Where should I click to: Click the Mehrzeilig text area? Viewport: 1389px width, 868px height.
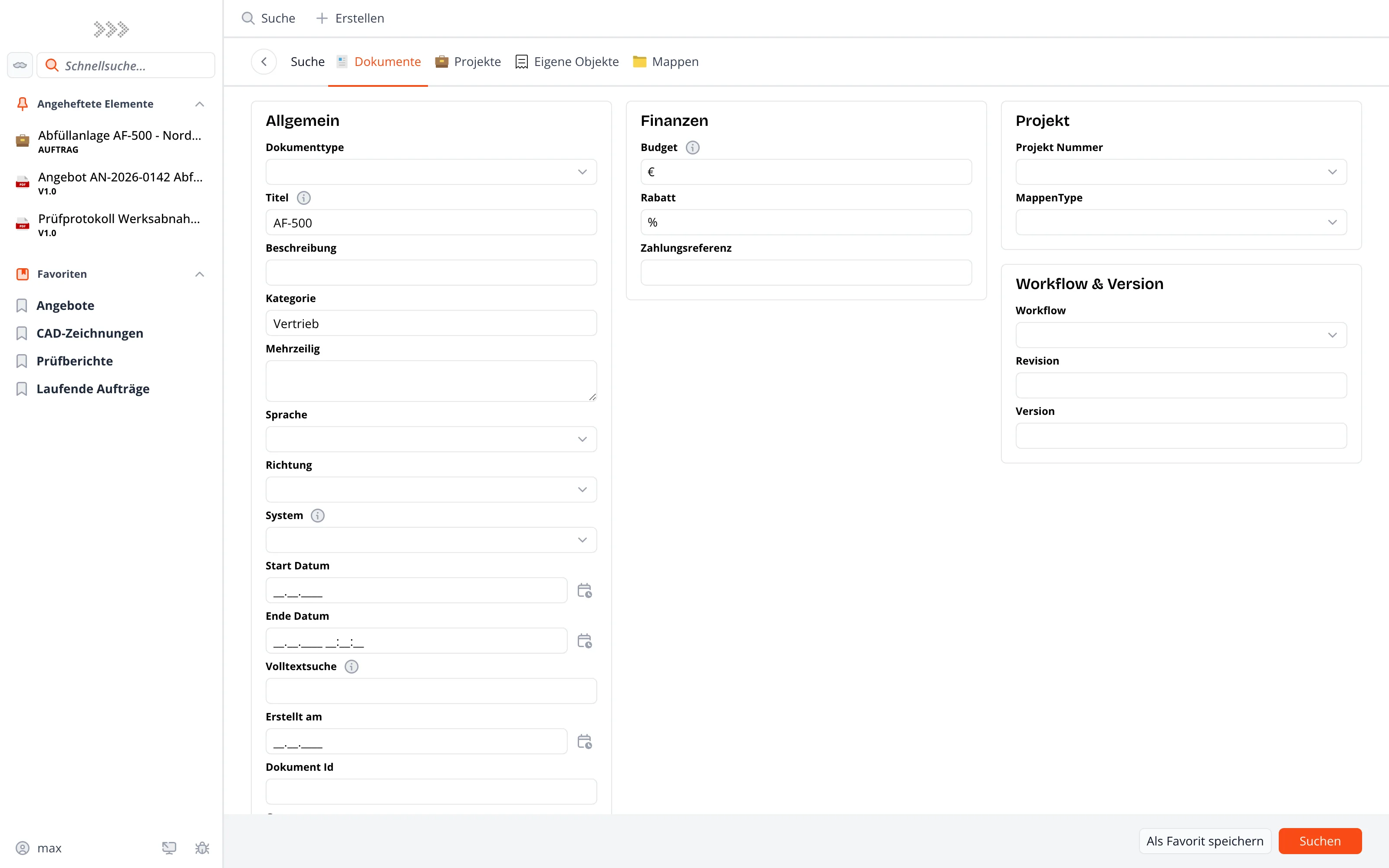(x=431, y=381)
